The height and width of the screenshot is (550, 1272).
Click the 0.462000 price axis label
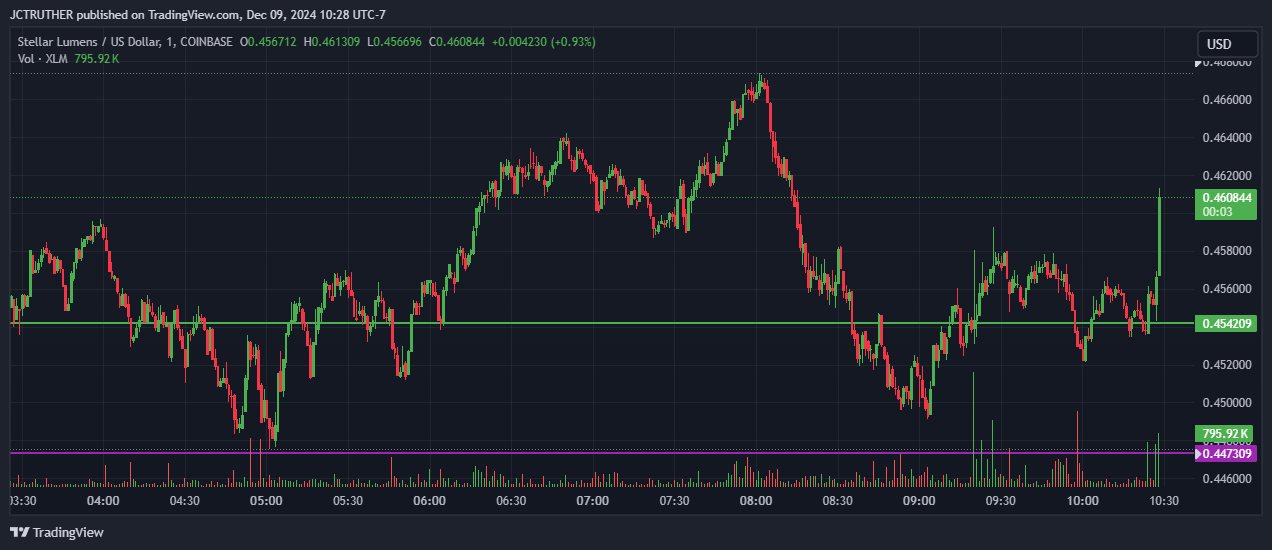1226,176
